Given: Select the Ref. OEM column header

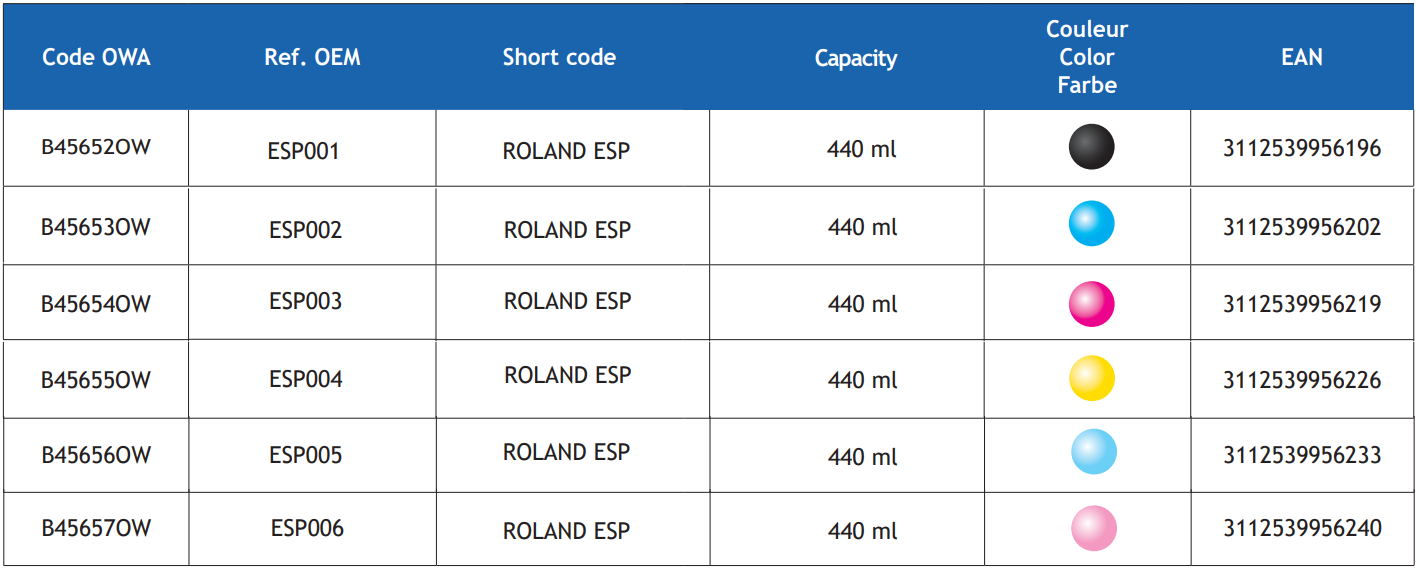Looking at the screenshot, I should pos(312,57).
